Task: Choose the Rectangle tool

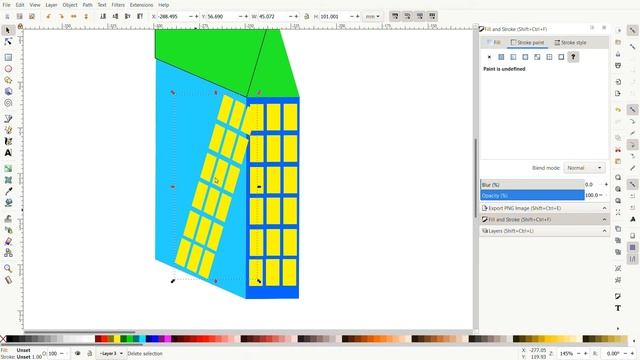Action: pos(8,57)
